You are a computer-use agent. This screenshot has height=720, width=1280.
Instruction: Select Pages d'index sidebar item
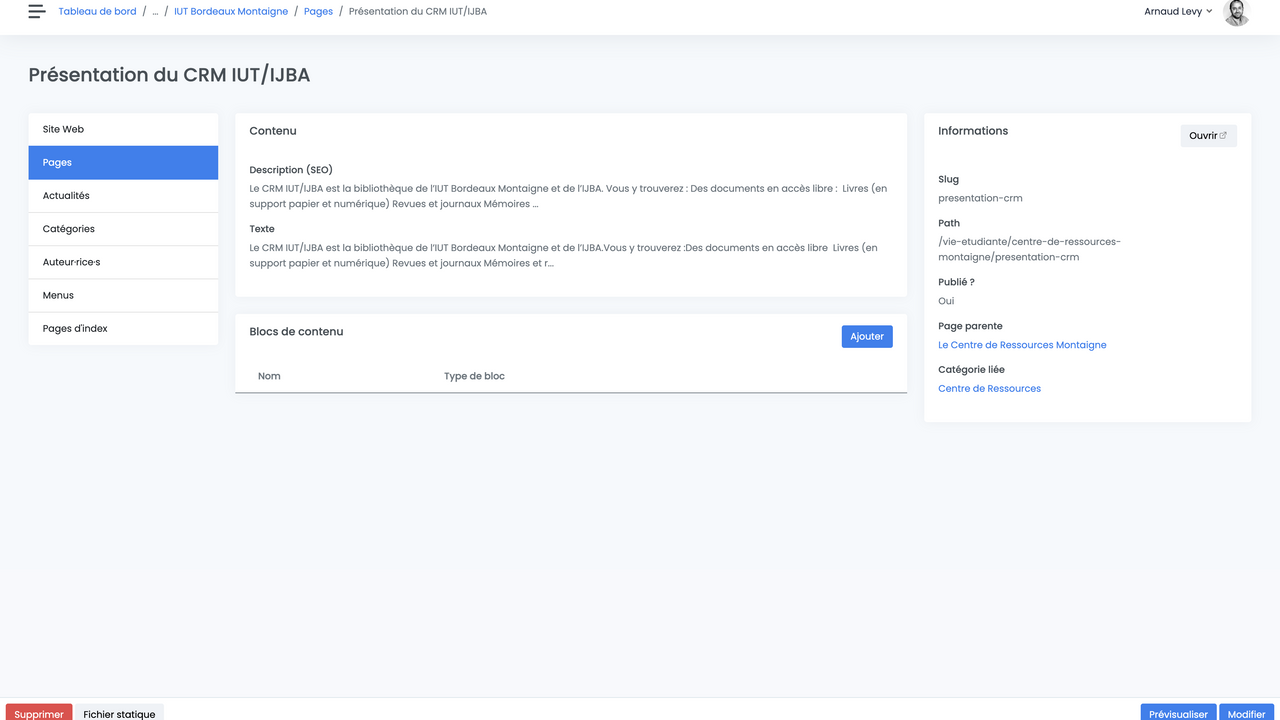tap(123, 328)
